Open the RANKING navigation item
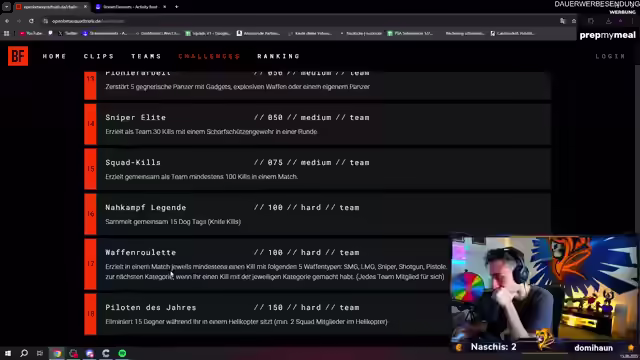This screenshot has height=360, width=640. (279, 56)
